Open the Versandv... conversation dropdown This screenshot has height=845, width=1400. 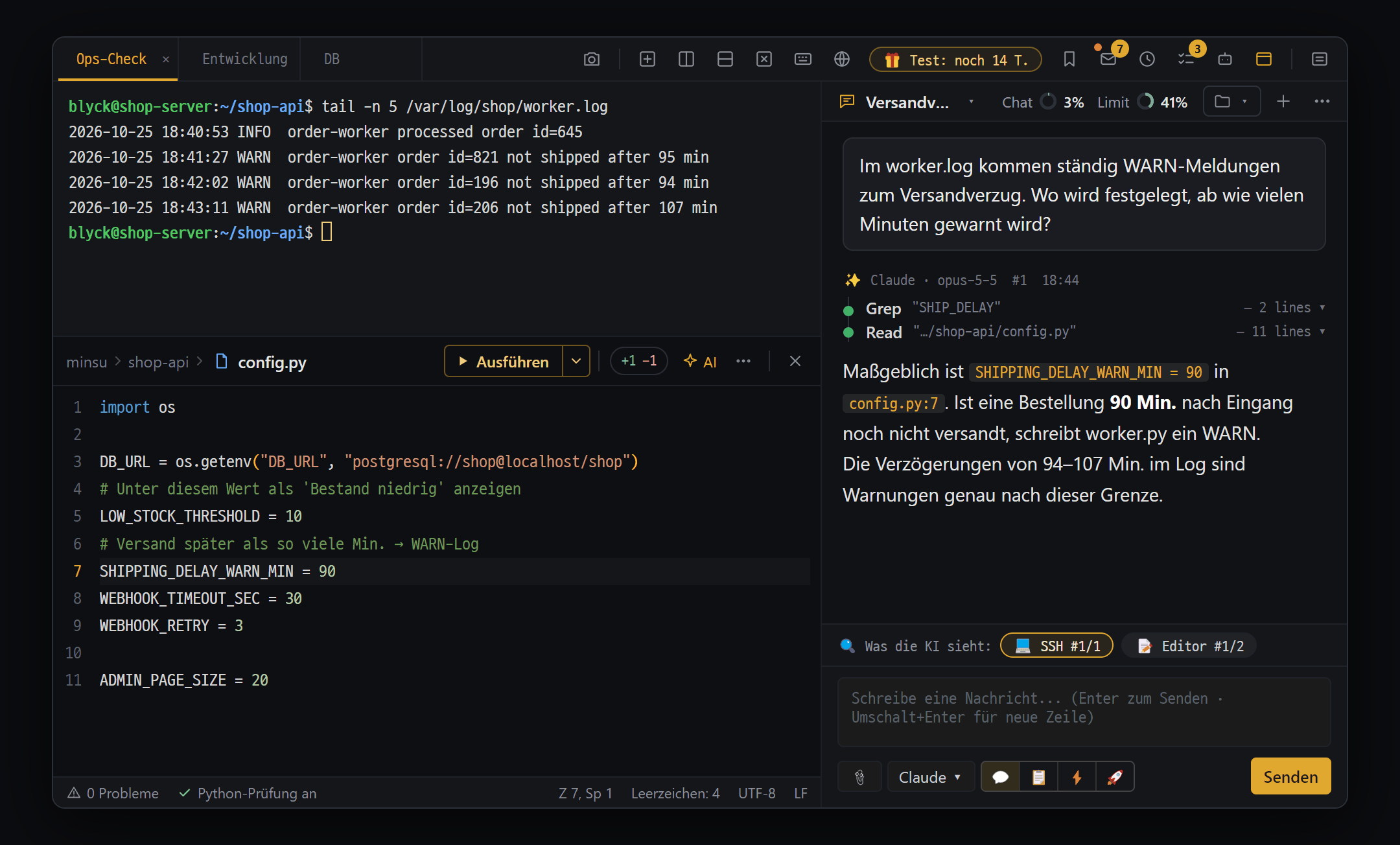pyautogui.click(x=907, y=102)
